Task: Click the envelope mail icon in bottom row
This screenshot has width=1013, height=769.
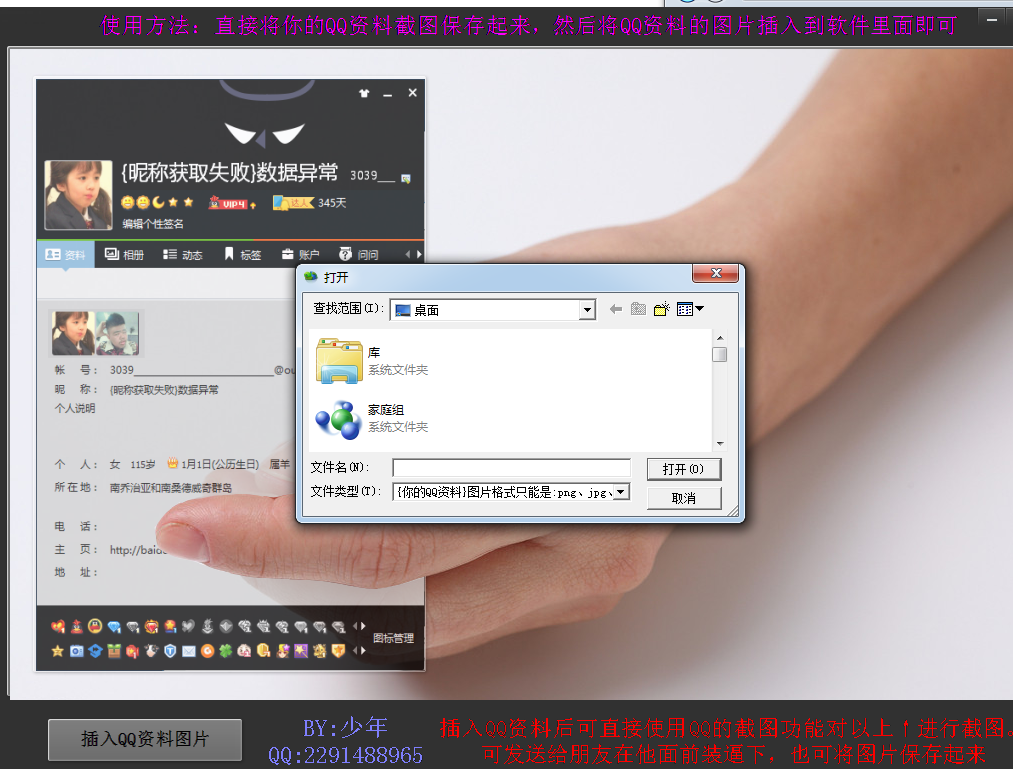Action: 189,651
